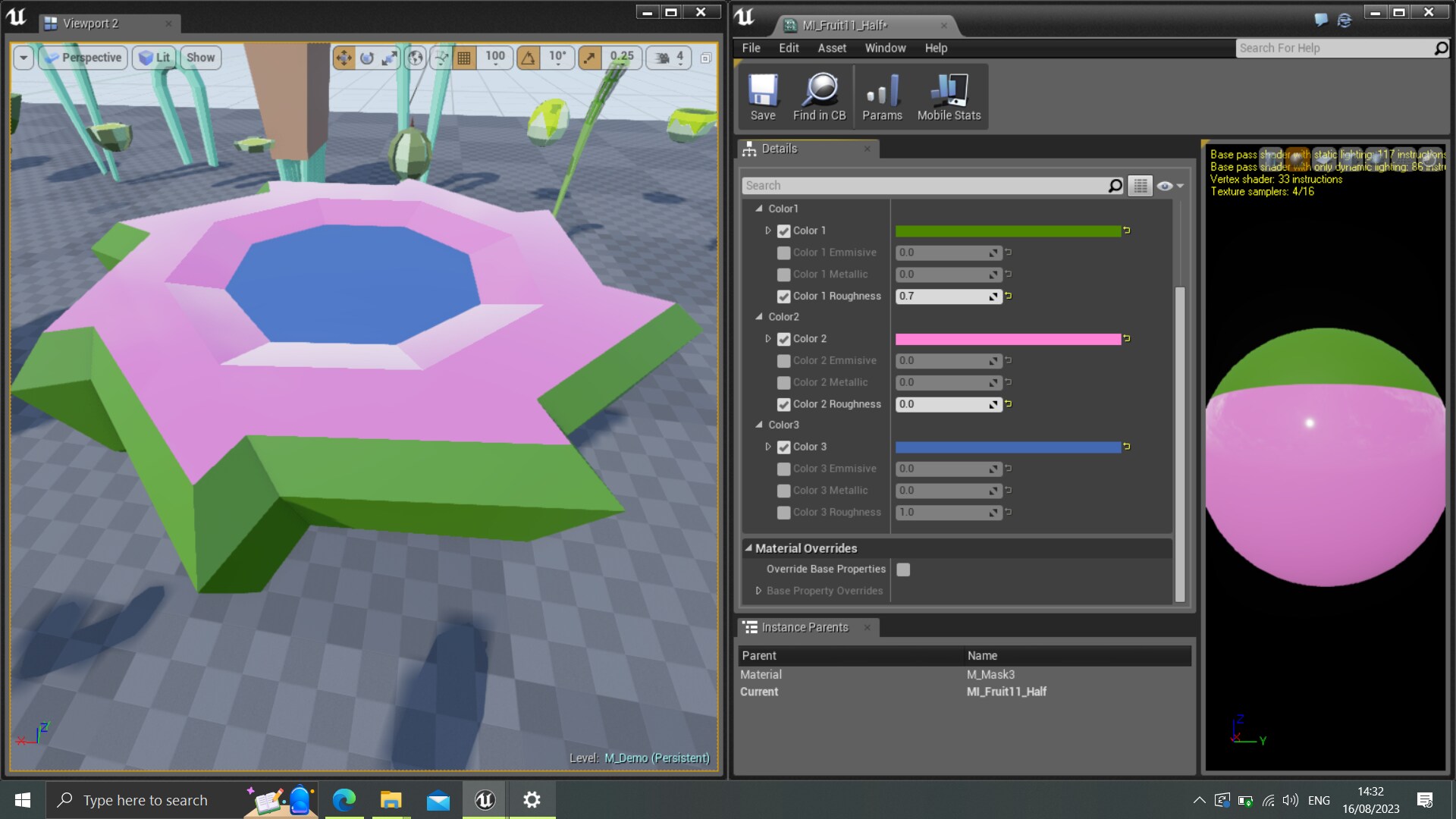Click the Details panel search field
The height and width of the screenshot is (819, 1456).
(x=910, y=185)
